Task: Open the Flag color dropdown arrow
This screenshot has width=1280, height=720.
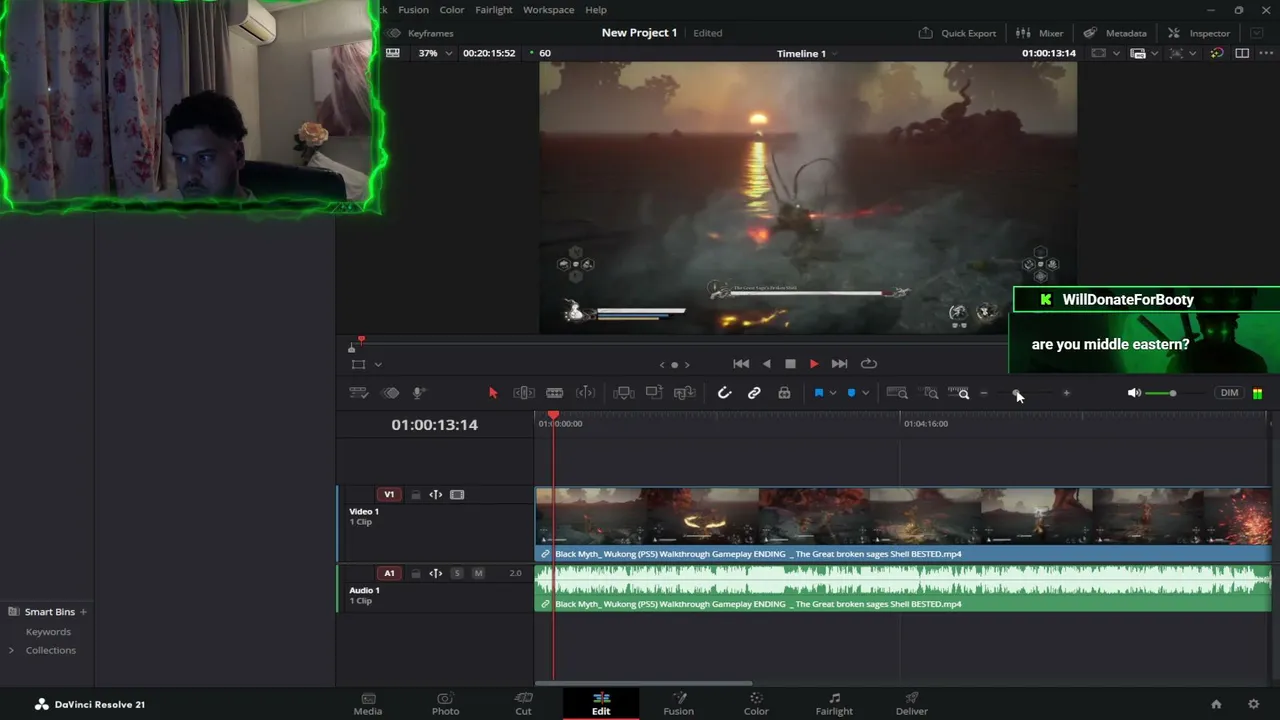Action: click(x=833, y=393)
